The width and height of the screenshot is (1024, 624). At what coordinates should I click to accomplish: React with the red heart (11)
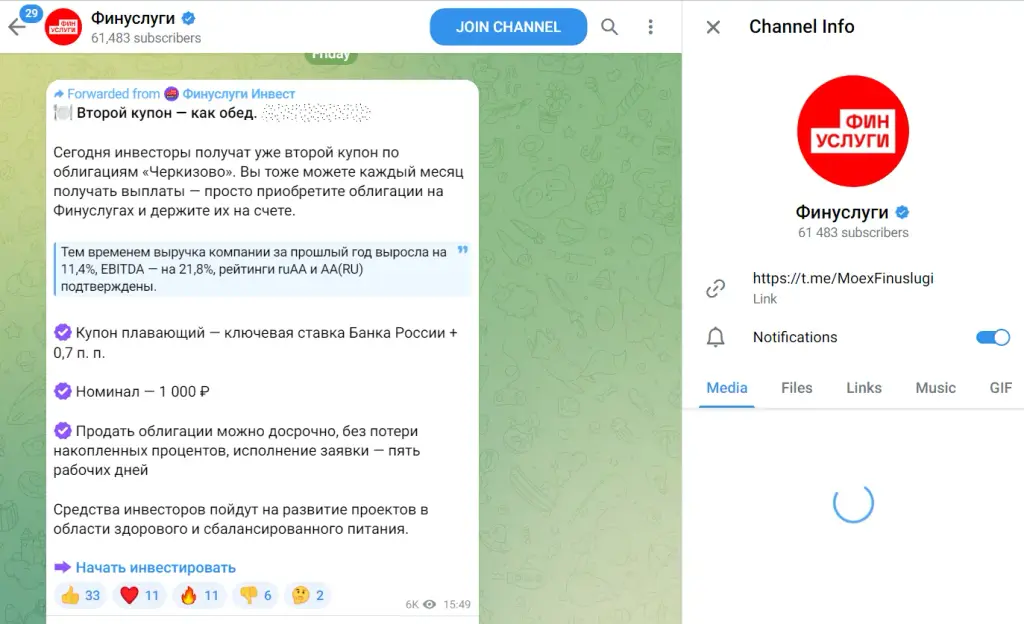(x=139, y=595)
